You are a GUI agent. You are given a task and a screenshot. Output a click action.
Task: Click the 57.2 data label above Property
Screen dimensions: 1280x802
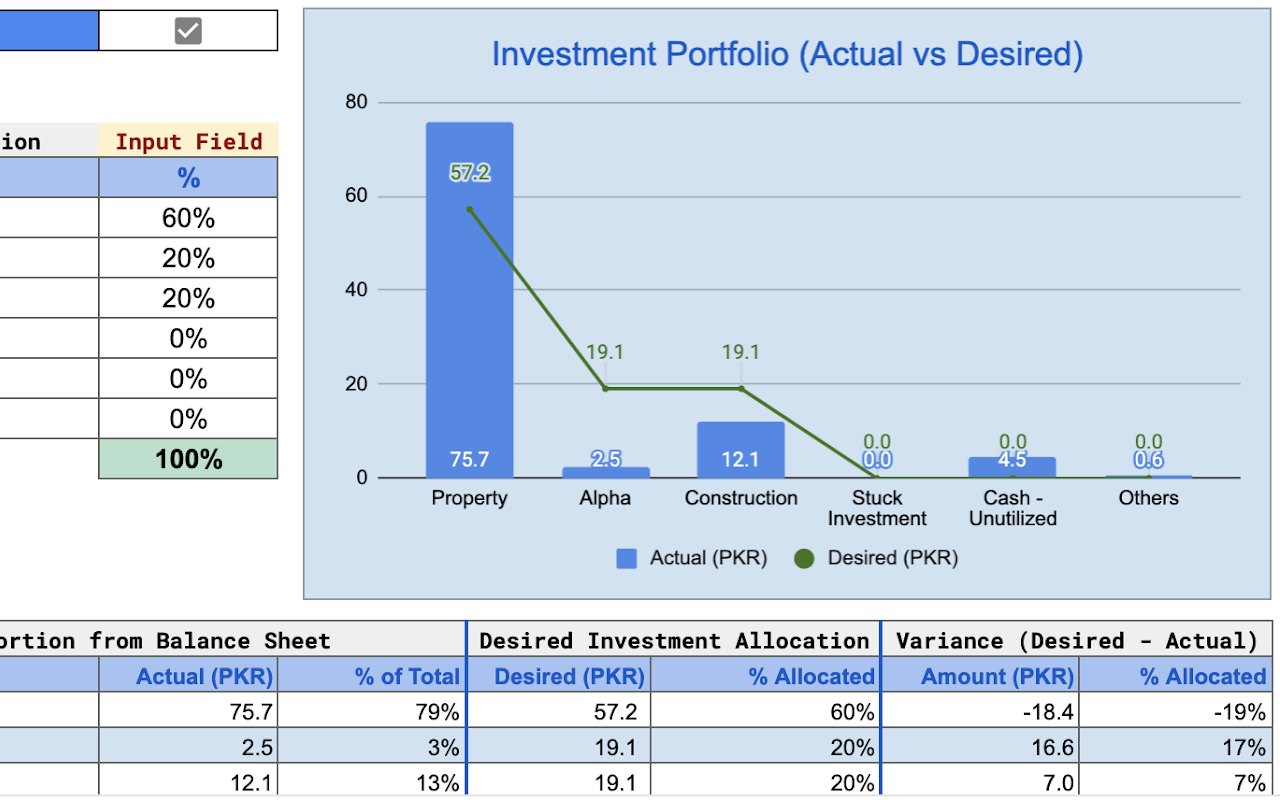(469, 172)
